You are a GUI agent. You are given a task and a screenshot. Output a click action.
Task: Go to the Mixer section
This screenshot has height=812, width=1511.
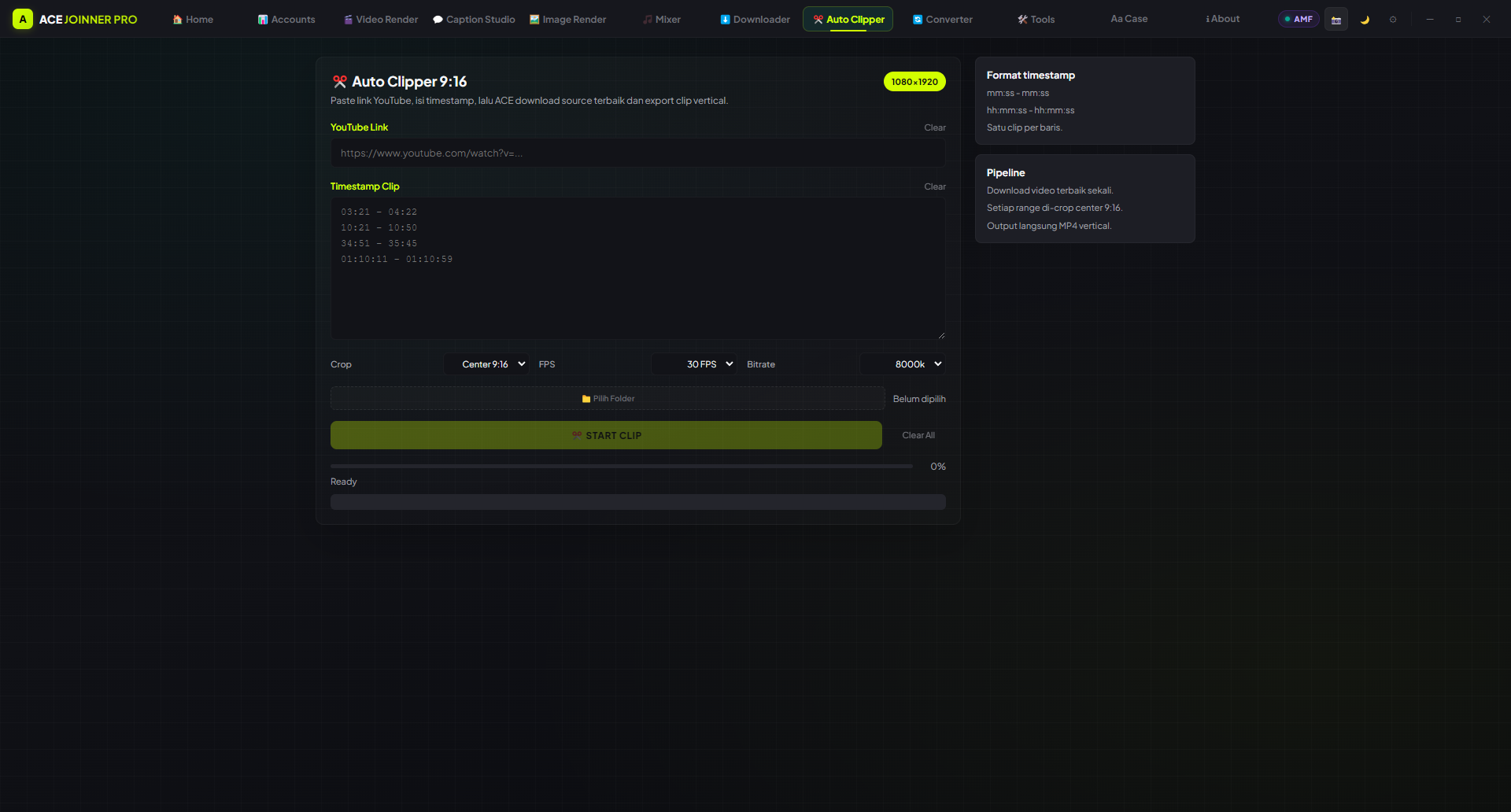[x=662, y=19]
